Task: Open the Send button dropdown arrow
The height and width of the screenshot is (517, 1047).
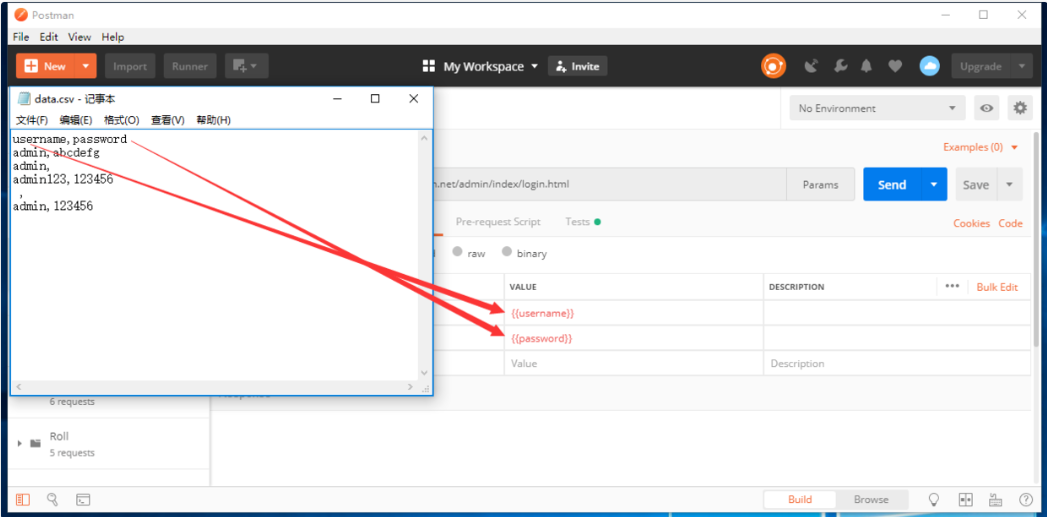Action: pyautogui.click(x=934, y=184)
